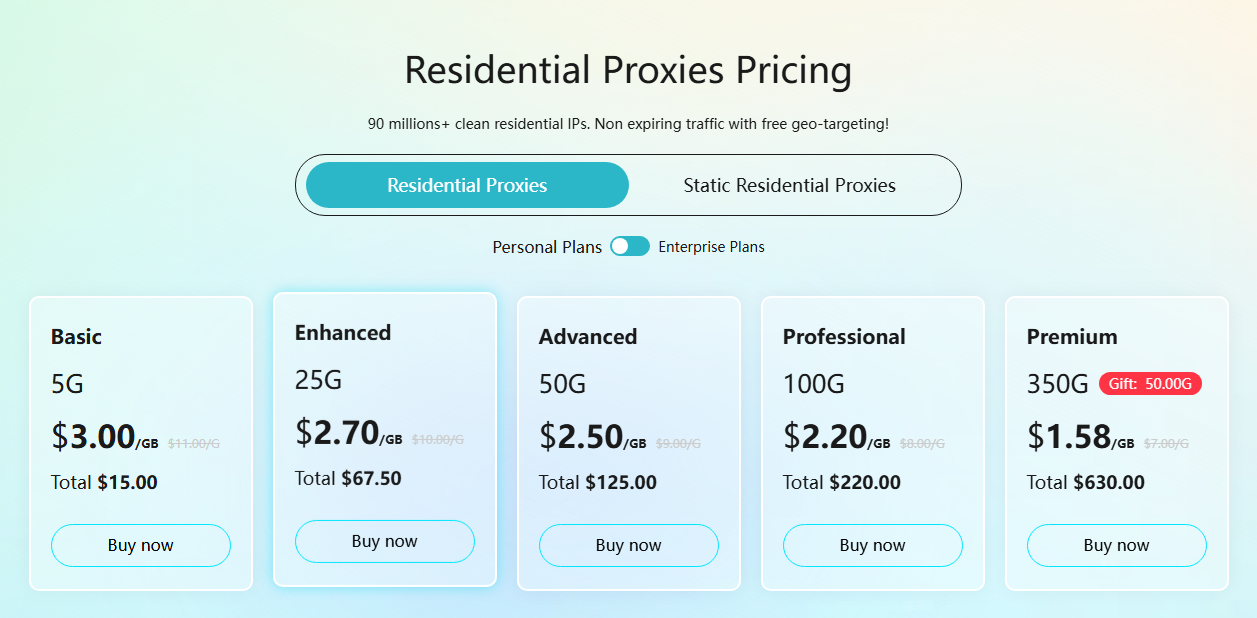Select the Premium plan title
Viewport: 1257px width, 618px height.
point(1072,337)
